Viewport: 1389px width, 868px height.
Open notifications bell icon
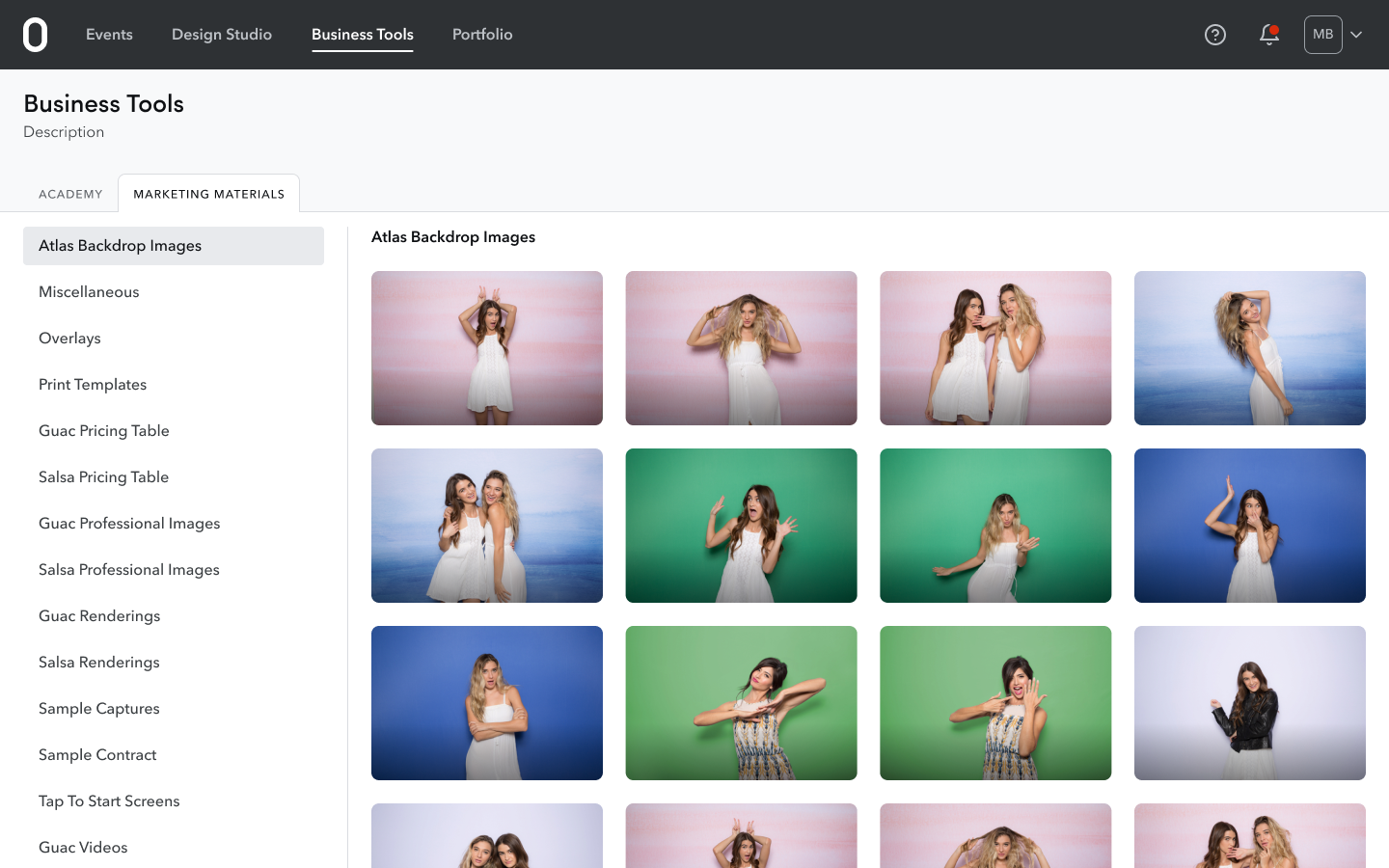1269,35
